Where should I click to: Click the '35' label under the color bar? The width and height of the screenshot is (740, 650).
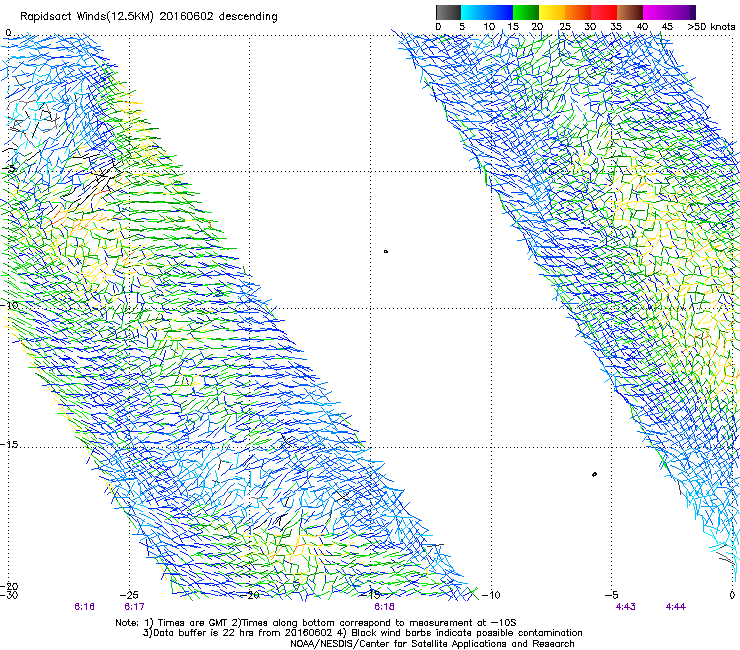[x=616, y=27]
